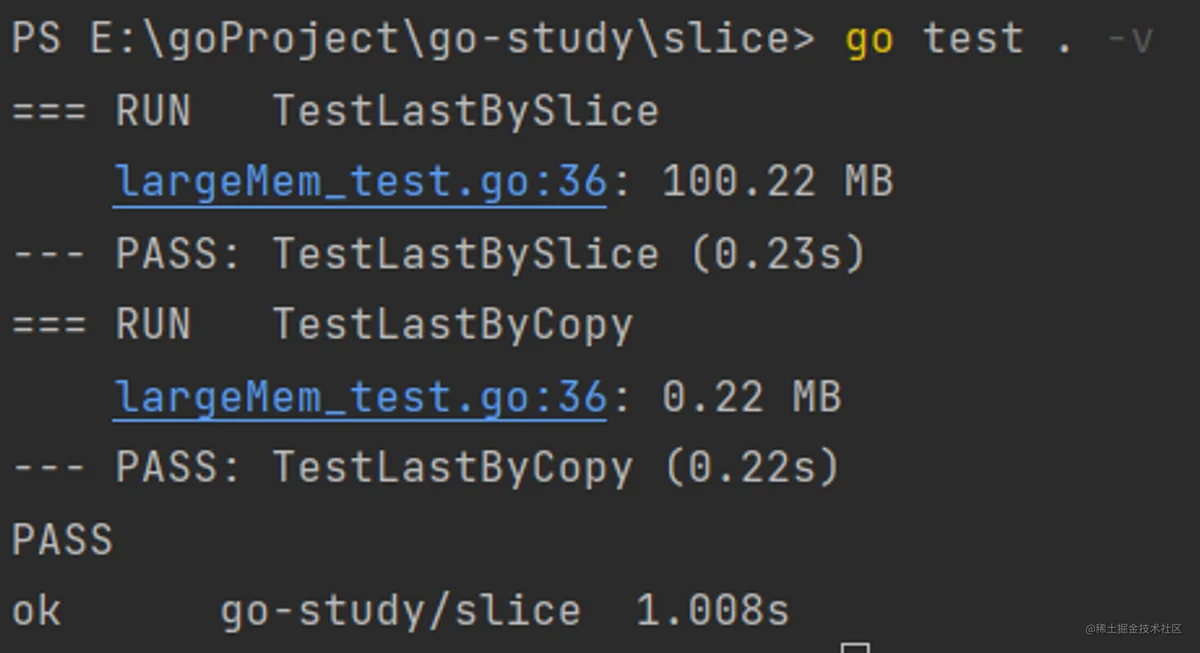Click the 1.008s total time
This screenshot has height=653, width=1200.
click(712, 611)
